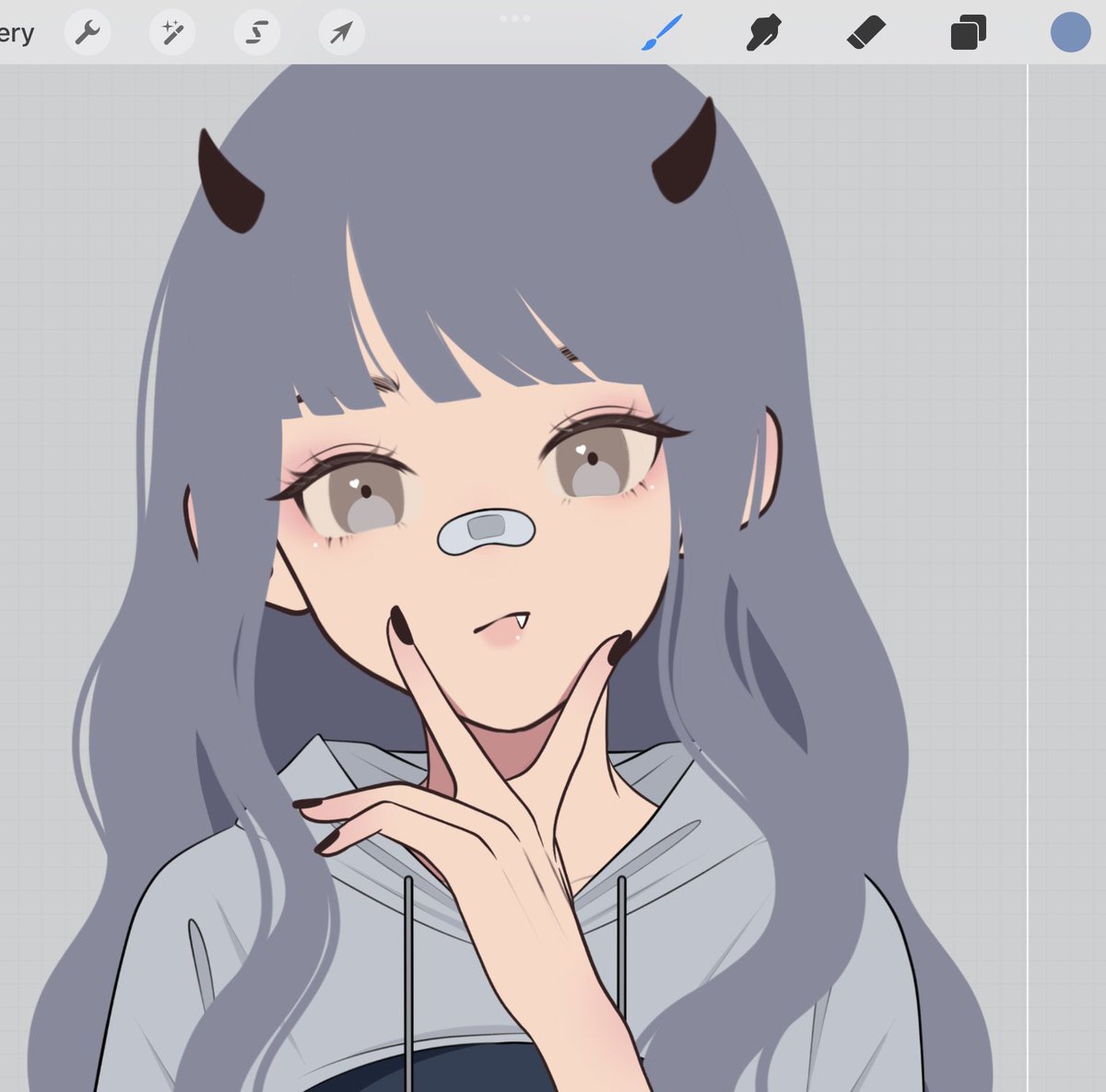Select the Brush tool

click(662, 33)
